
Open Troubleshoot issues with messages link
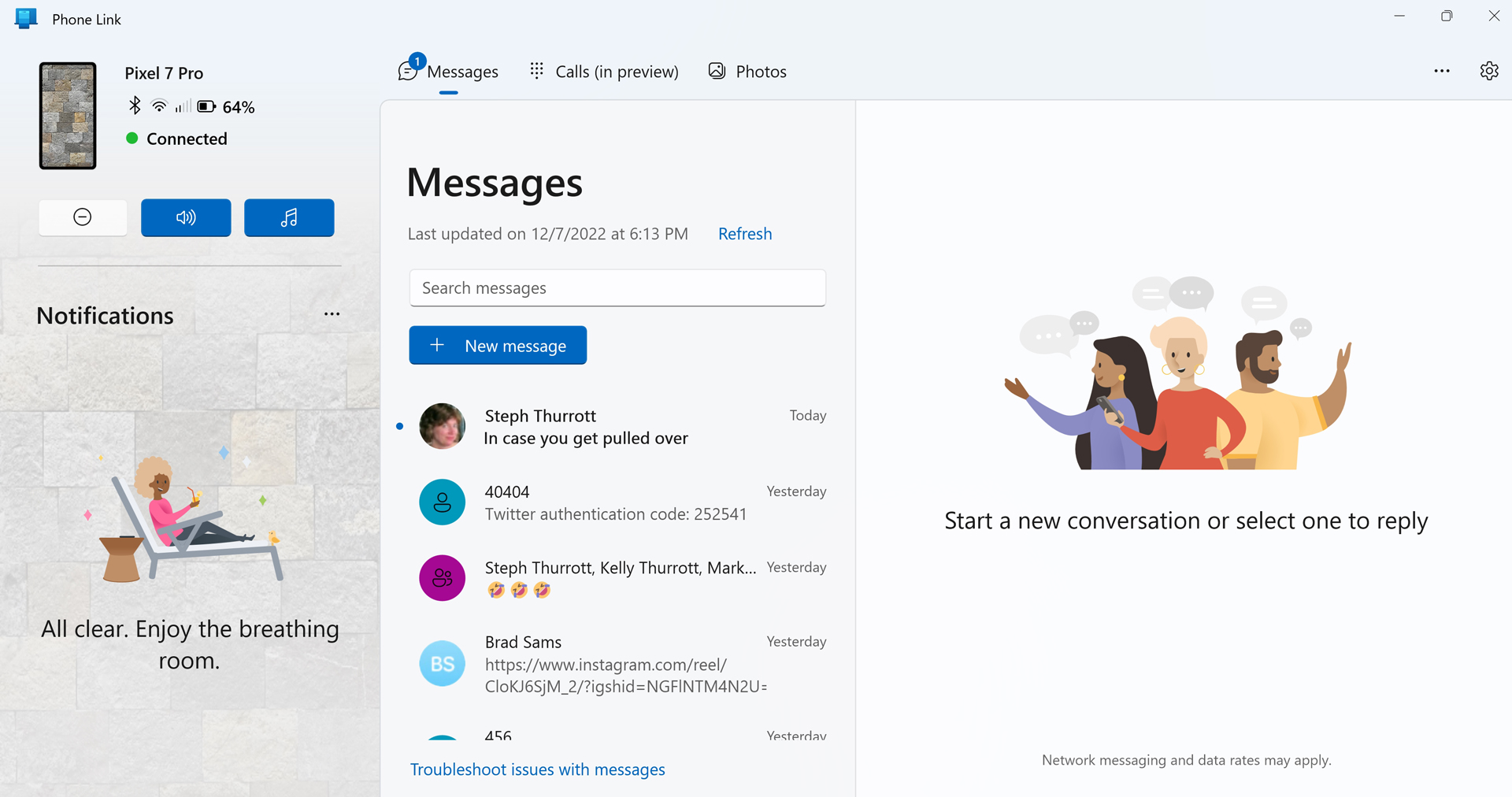click(538, 769)
